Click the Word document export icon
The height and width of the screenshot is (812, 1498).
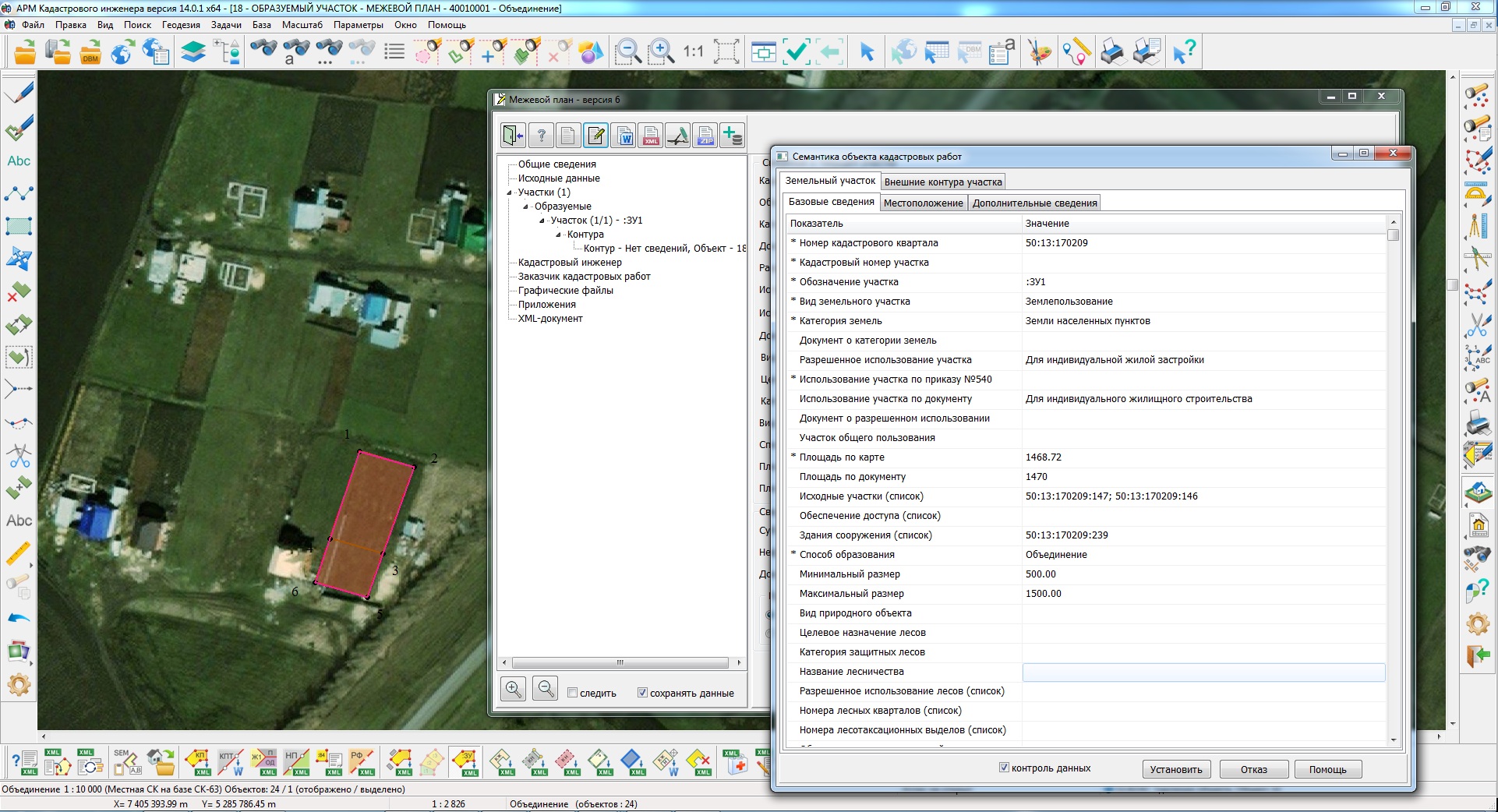pos(624,136)
